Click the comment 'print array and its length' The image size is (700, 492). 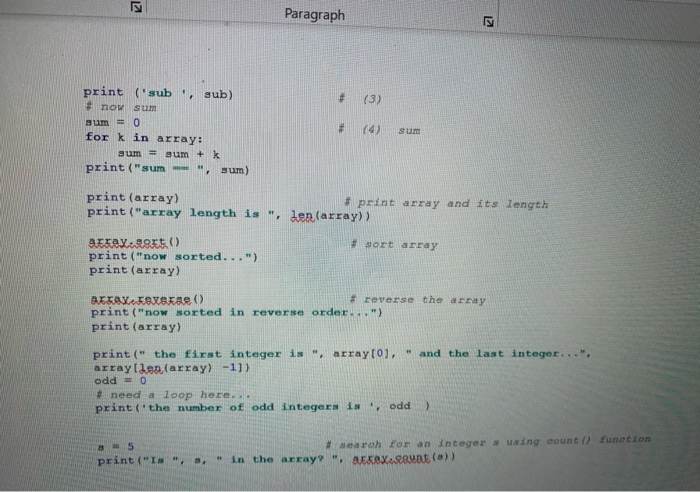(x=446, y=204)
